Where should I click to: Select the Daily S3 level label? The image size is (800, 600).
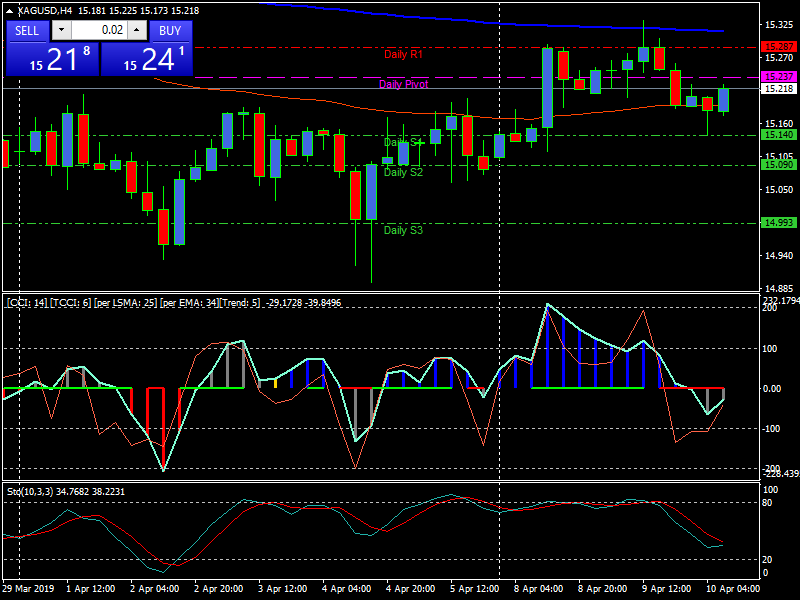403,230
